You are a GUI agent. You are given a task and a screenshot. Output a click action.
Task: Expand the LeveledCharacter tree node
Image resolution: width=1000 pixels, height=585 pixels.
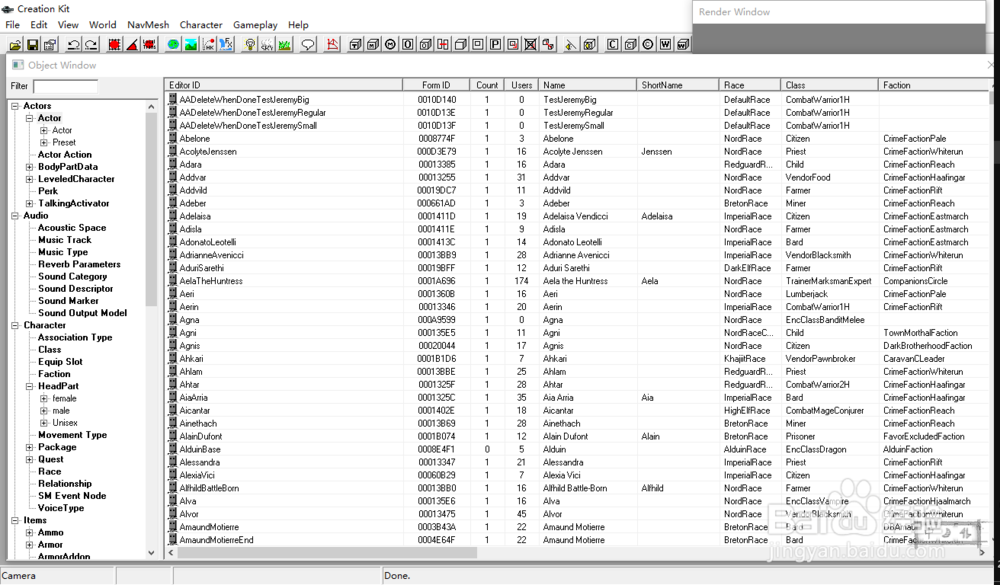pos(29,179)
